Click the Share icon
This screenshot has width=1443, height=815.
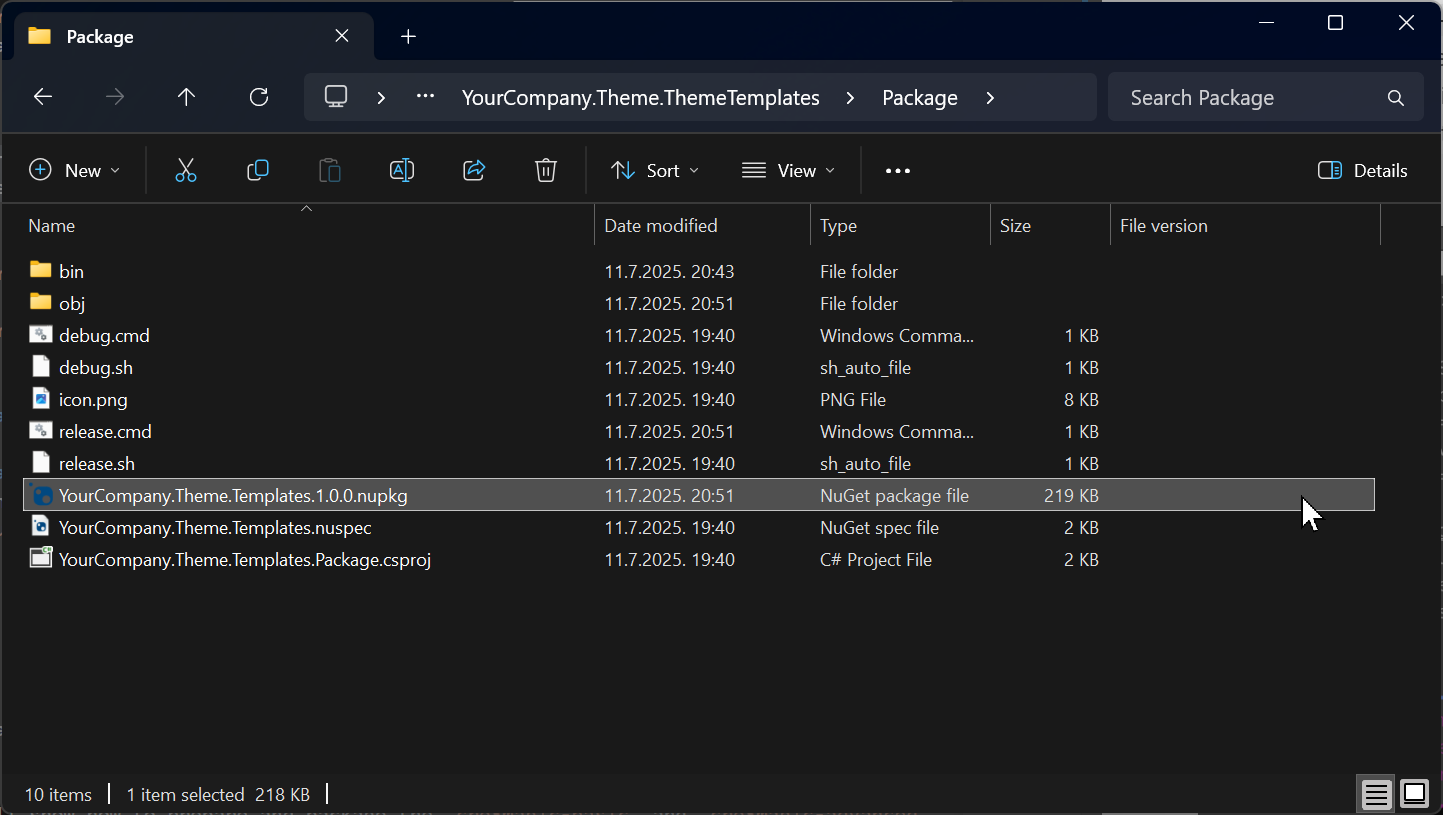point(474,171)
